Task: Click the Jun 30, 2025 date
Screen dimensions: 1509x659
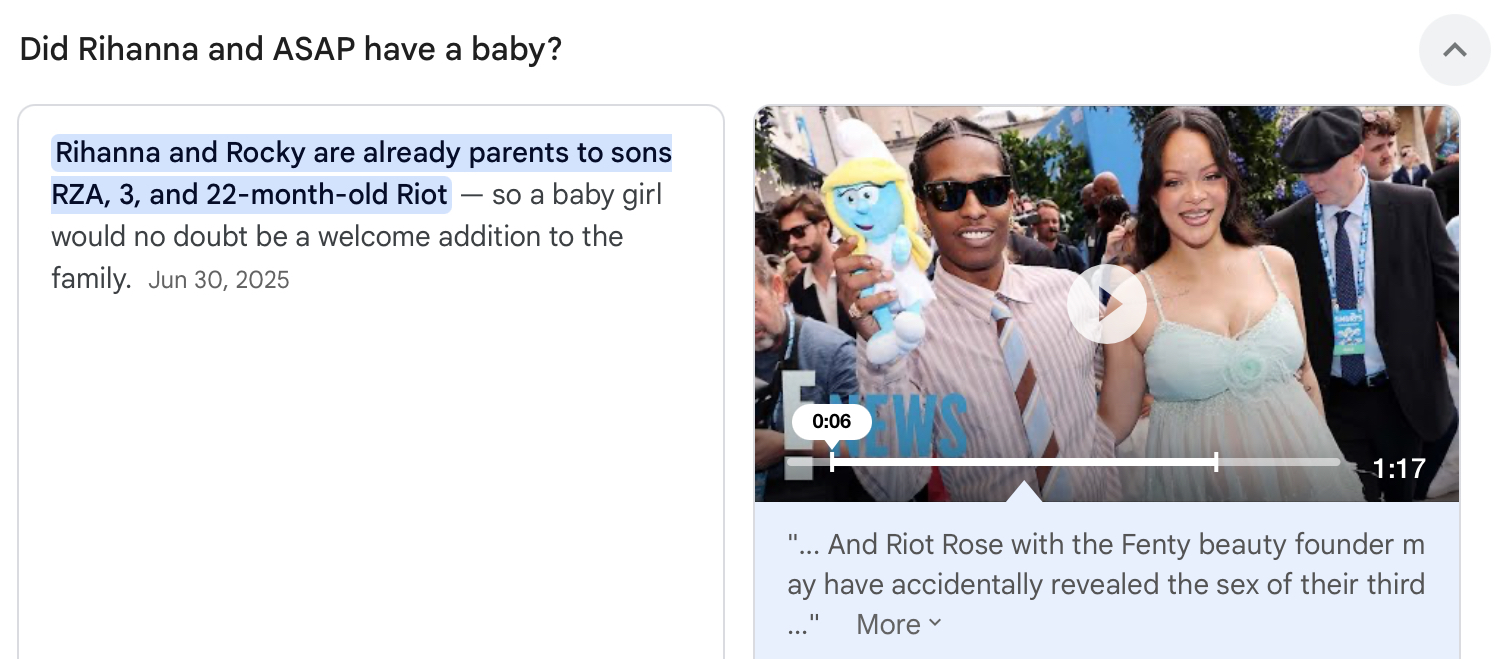Action: coord(218,280)
